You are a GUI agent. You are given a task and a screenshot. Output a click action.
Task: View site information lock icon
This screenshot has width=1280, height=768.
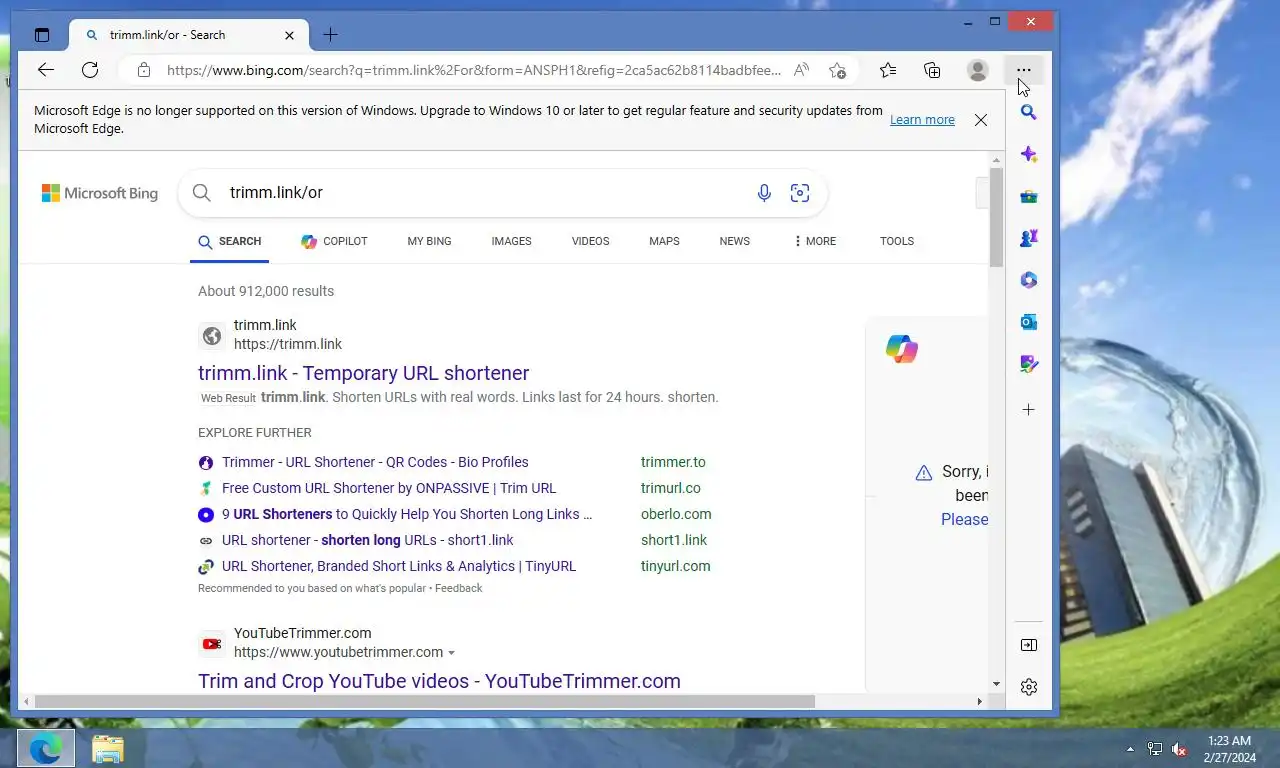click(x=144, y=70)
